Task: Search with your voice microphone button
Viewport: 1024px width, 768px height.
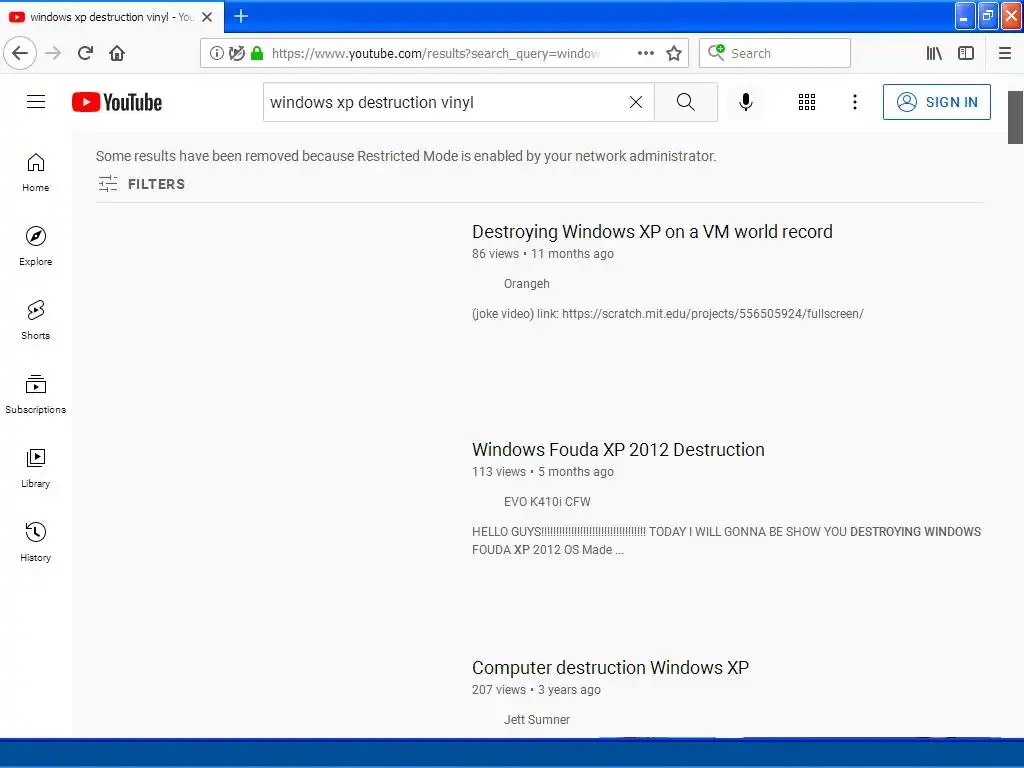Action: [x=745, y=102]
